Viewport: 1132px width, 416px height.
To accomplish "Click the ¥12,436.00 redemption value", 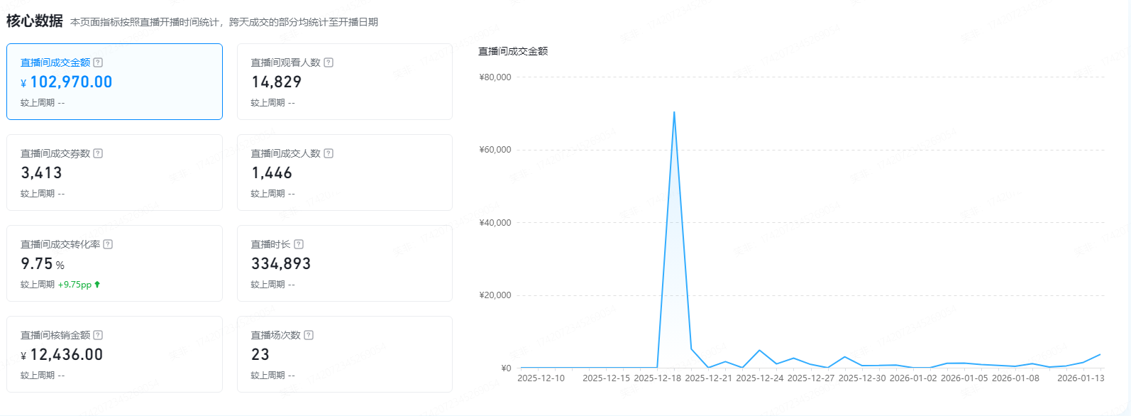I will (x=61, y=355).
